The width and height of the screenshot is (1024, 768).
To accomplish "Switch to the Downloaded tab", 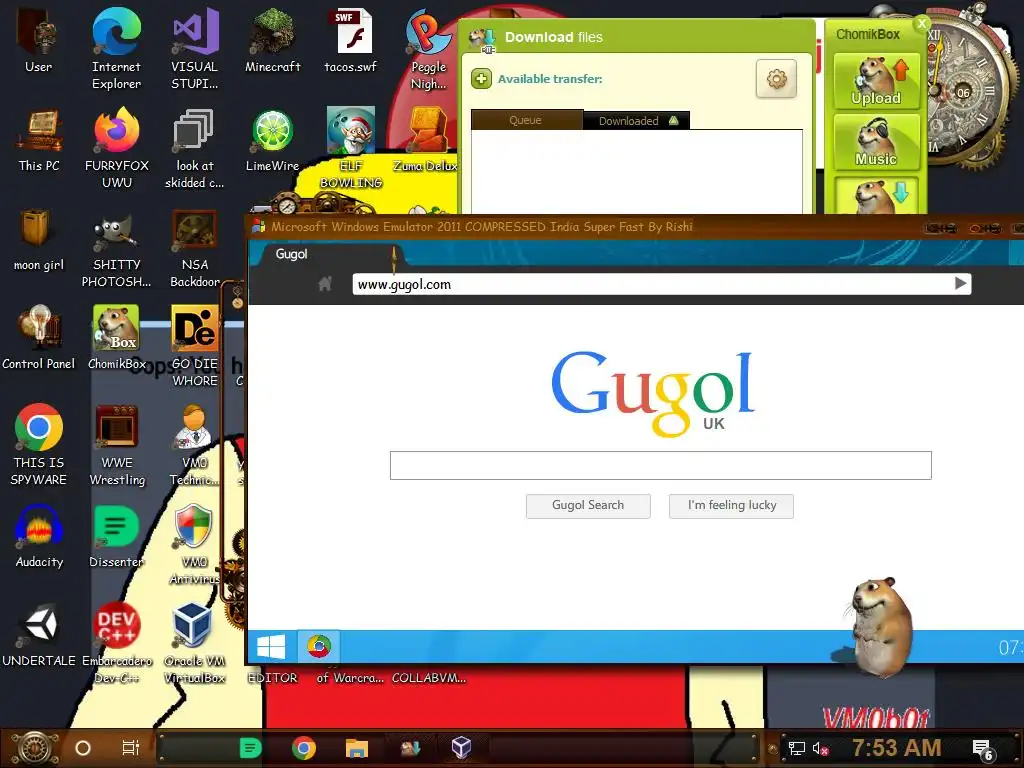I will (635, 121).
